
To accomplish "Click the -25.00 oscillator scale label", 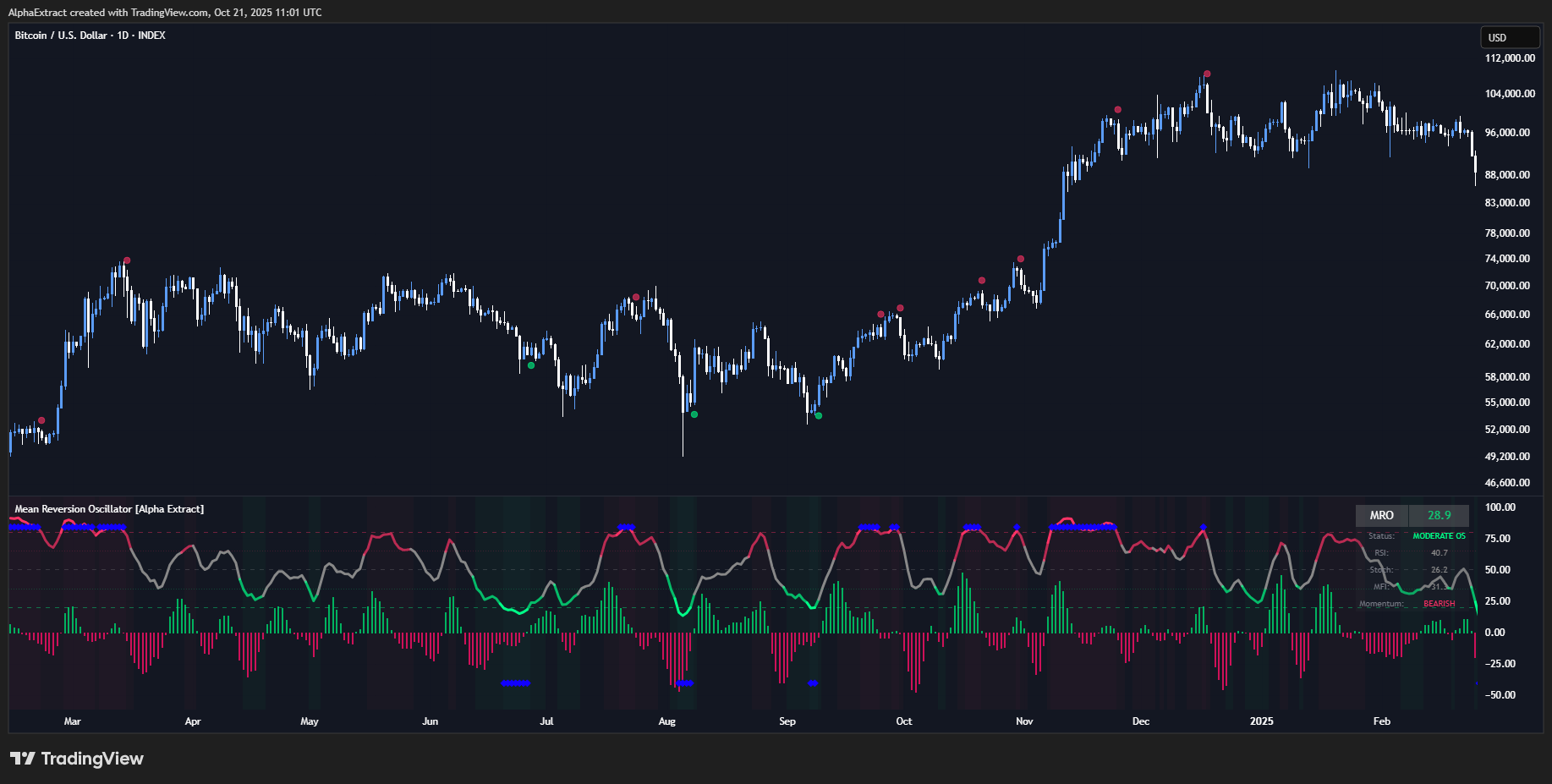I will click(1500, 664).
